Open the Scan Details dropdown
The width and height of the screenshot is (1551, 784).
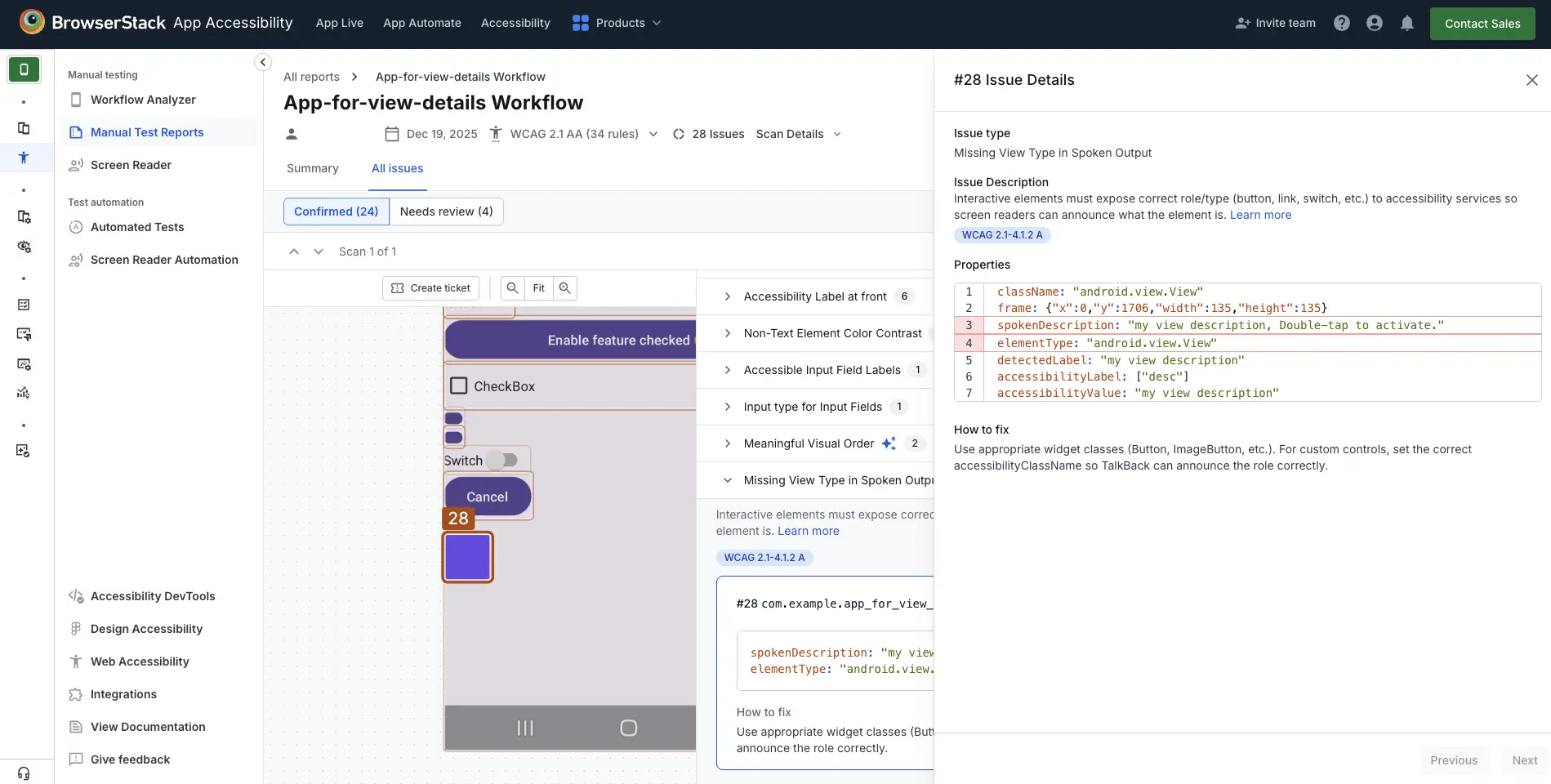pos(798,134)
